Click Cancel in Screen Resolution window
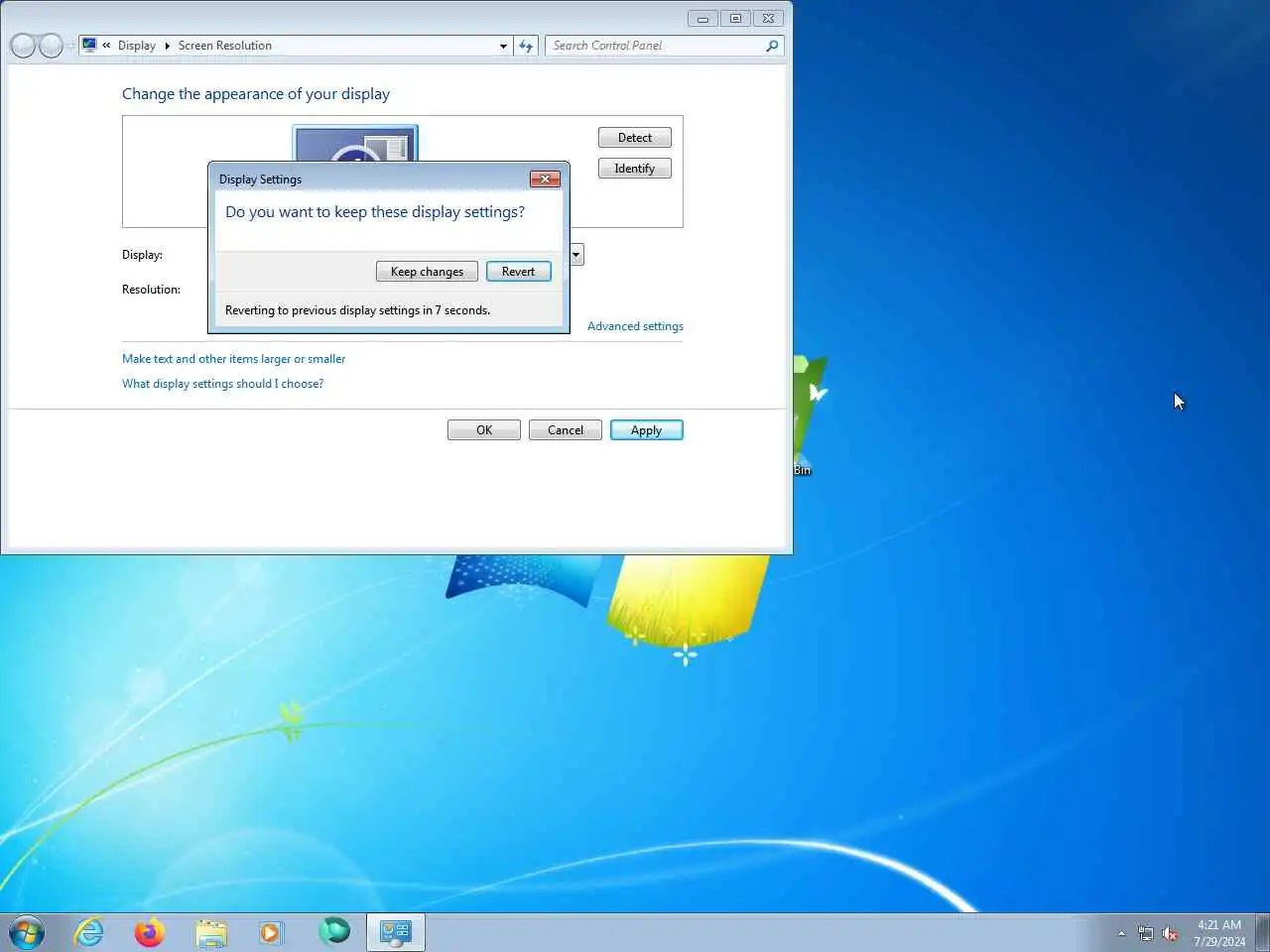1270x952 pixels. pos(566,430)
